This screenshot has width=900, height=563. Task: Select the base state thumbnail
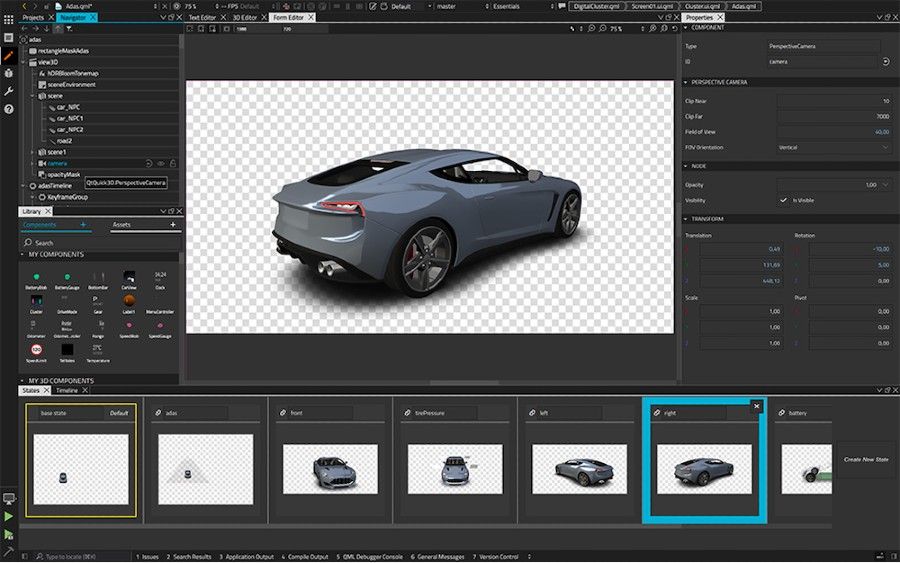pos(81,469)
